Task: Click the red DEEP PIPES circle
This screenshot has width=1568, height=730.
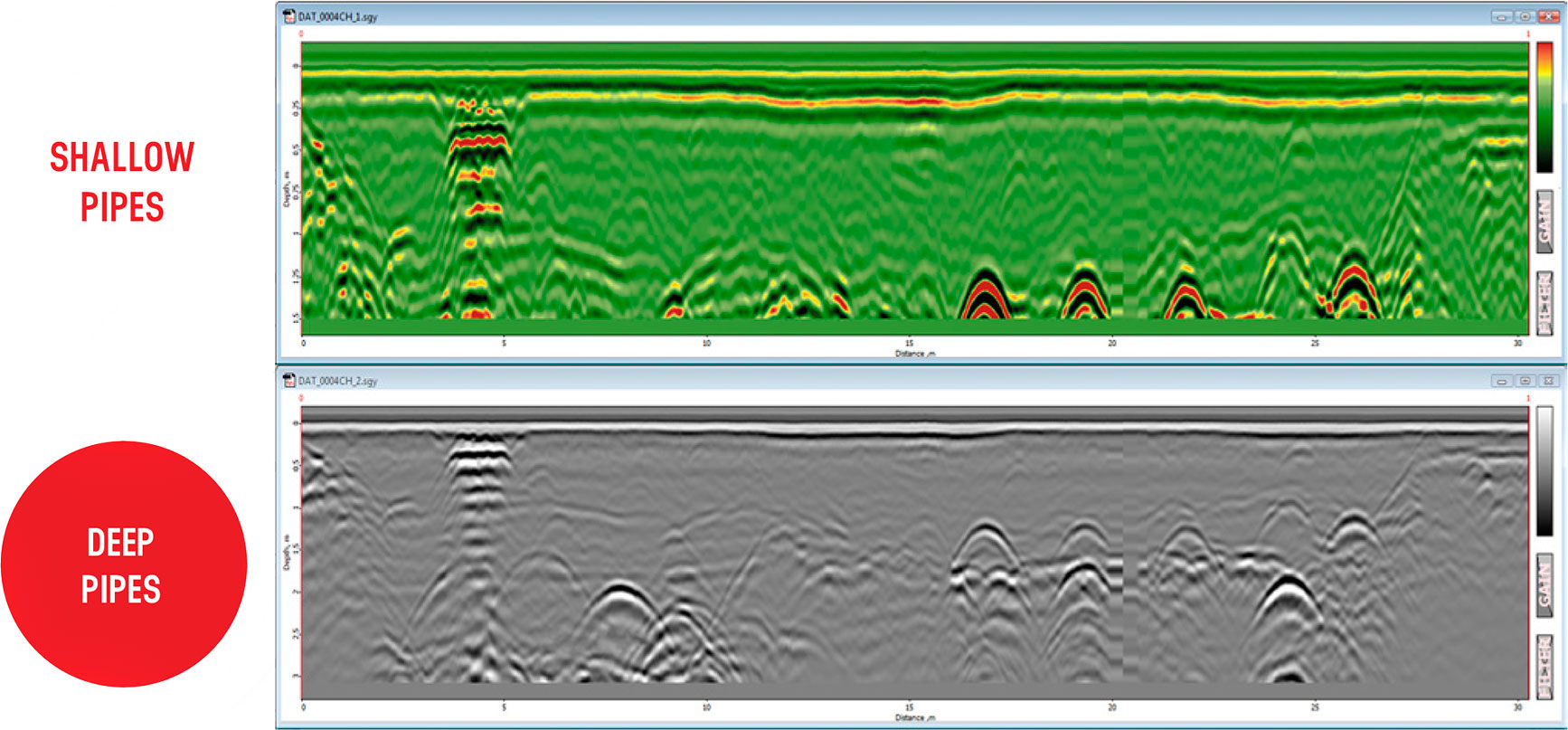Action: click(x=123, y=564)
